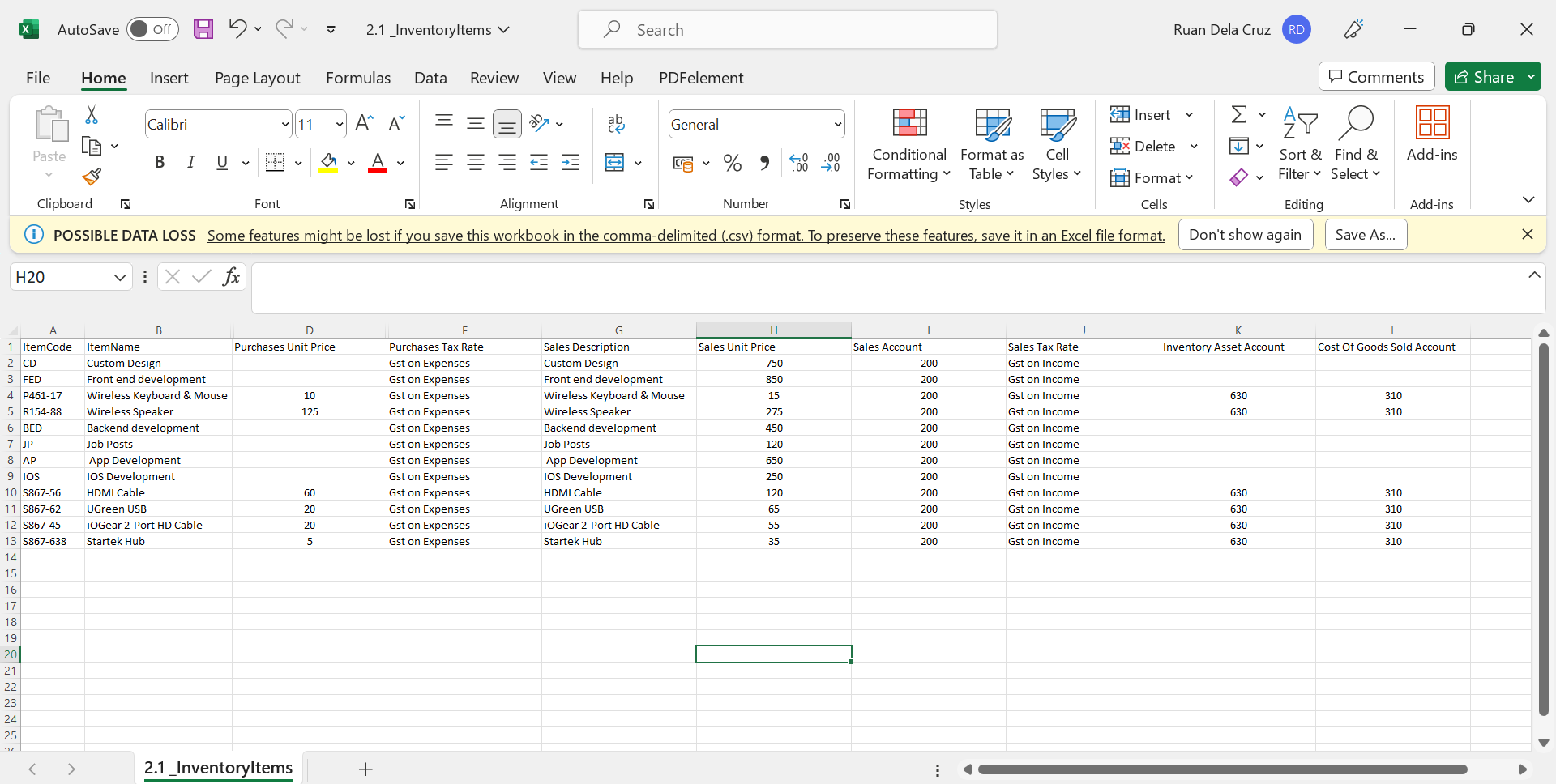Toggle Bottom Align for cells

click(507, 124)
